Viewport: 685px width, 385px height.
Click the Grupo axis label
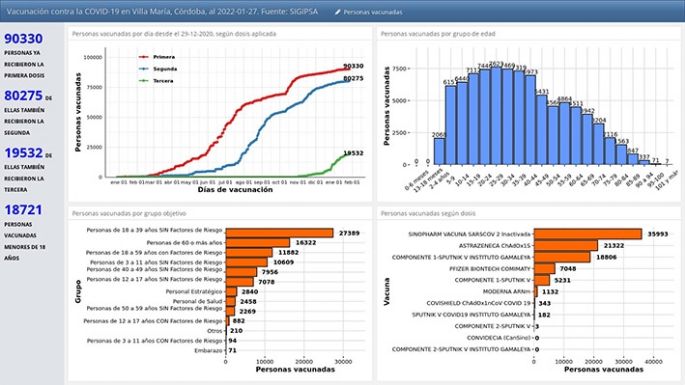[x=78, y=292]
